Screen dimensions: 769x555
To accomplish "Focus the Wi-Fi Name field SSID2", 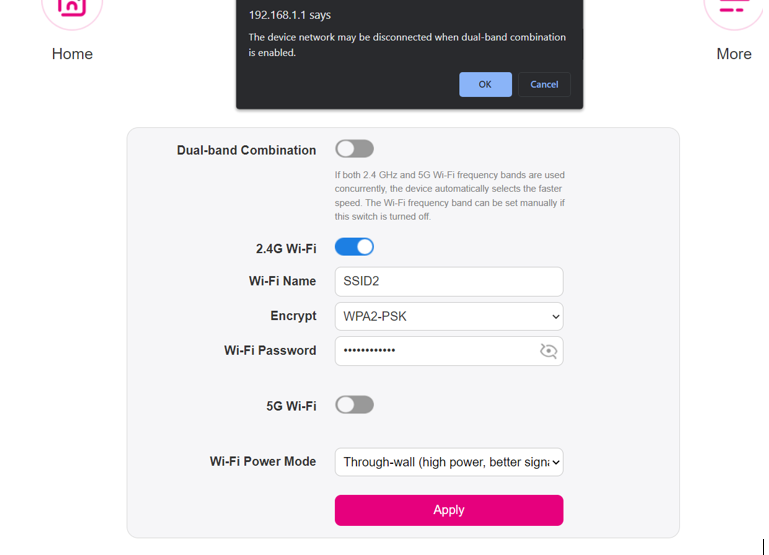I will tap(449, 281).
